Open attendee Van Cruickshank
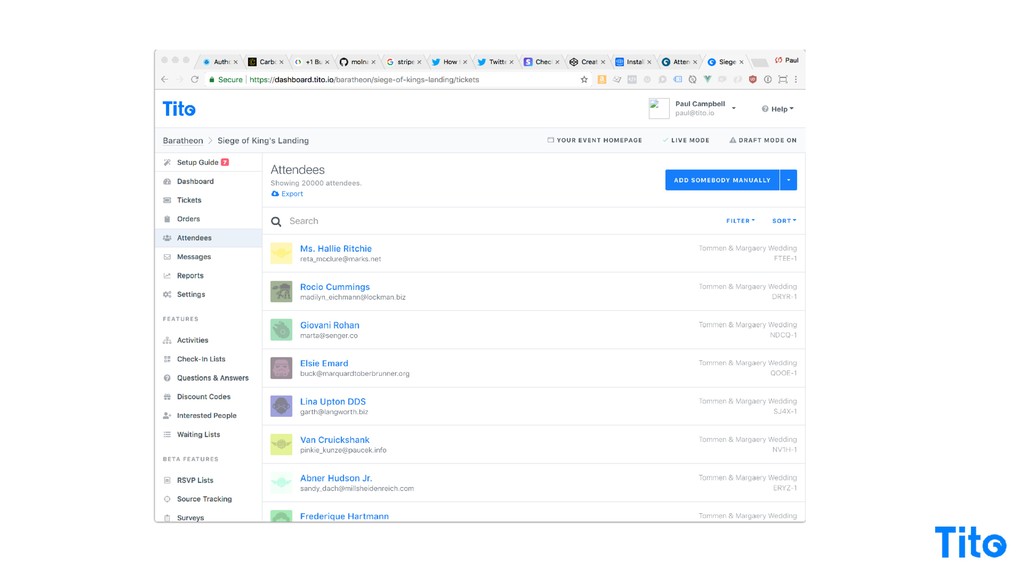The height and width of the screenshot is (576, 1024). 335,440
